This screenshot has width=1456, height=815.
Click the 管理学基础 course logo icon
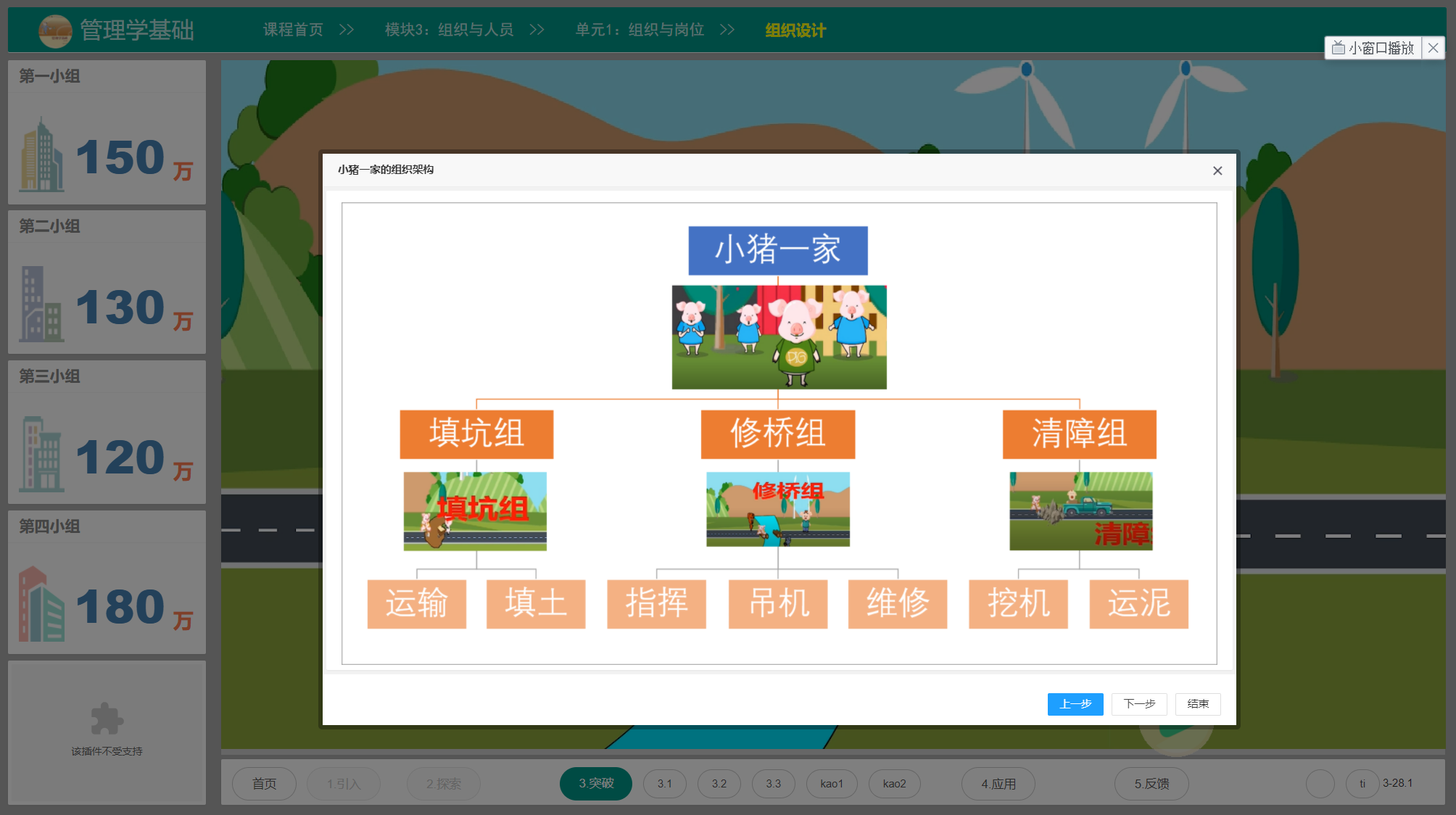(x=55, y=30)
